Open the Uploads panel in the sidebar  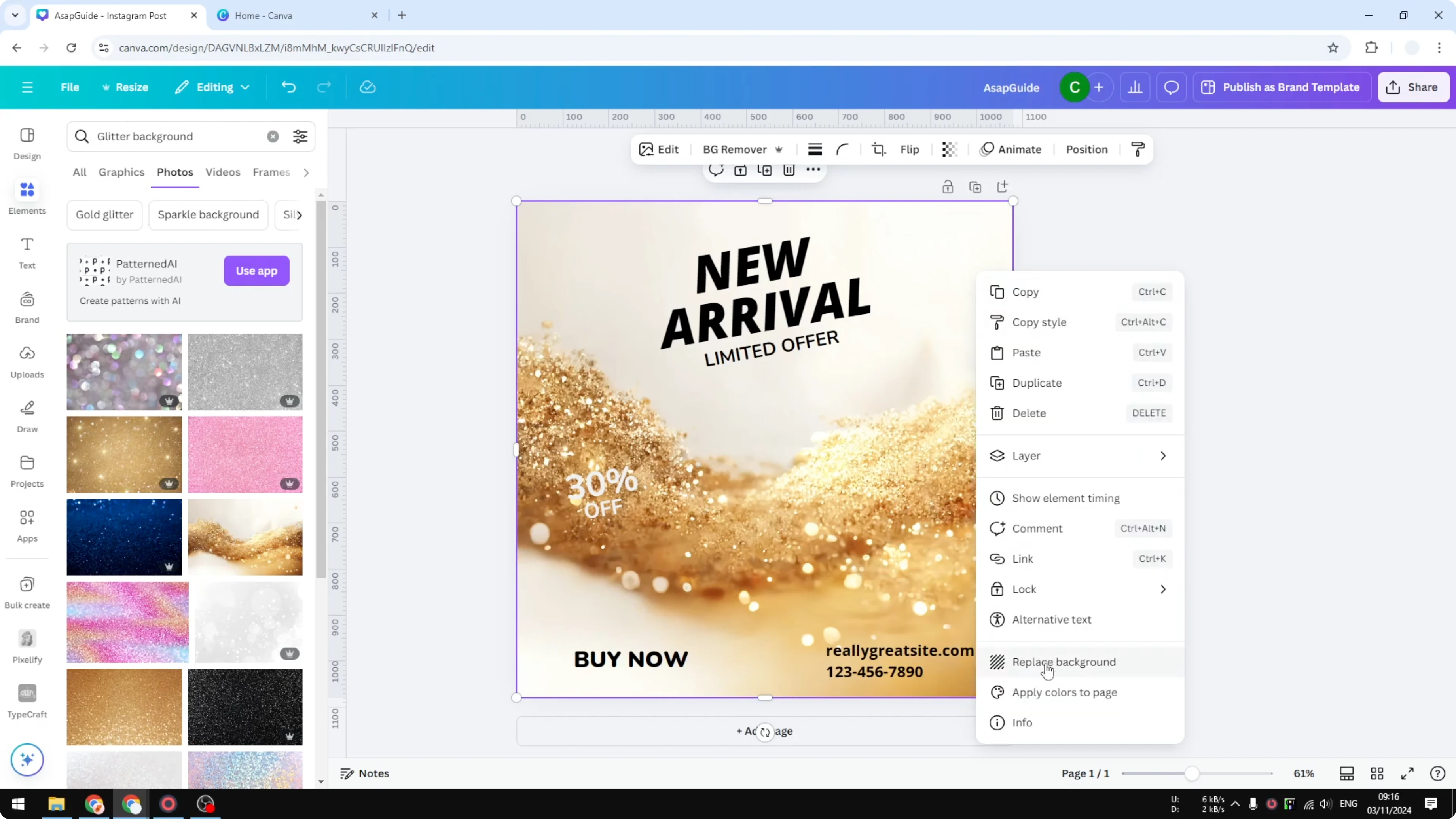click(x=27, y=360)
